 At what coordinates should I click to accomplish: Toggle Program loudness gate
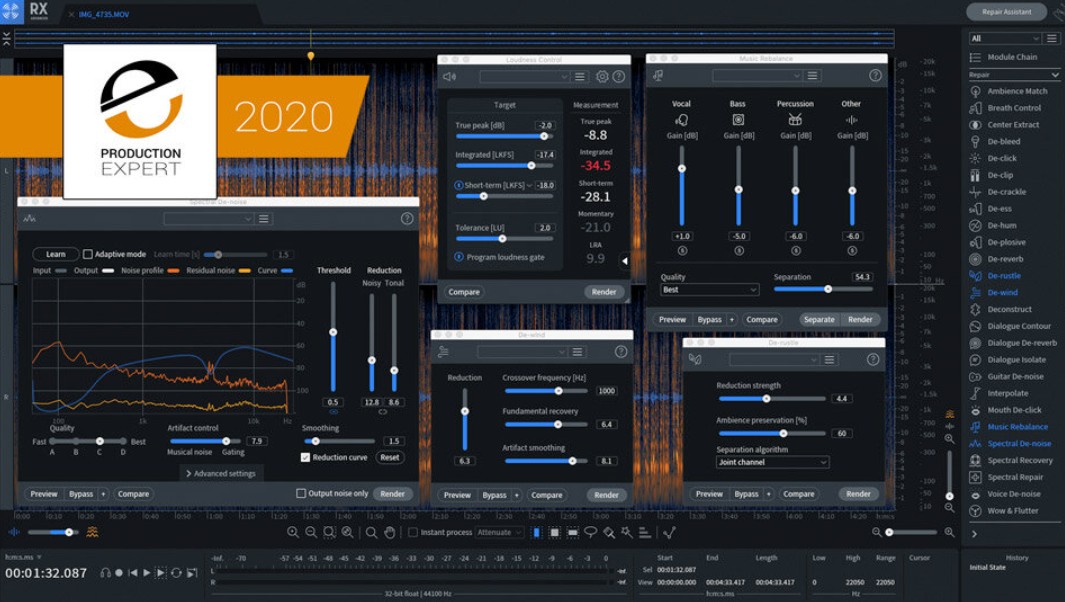(458, 257)
